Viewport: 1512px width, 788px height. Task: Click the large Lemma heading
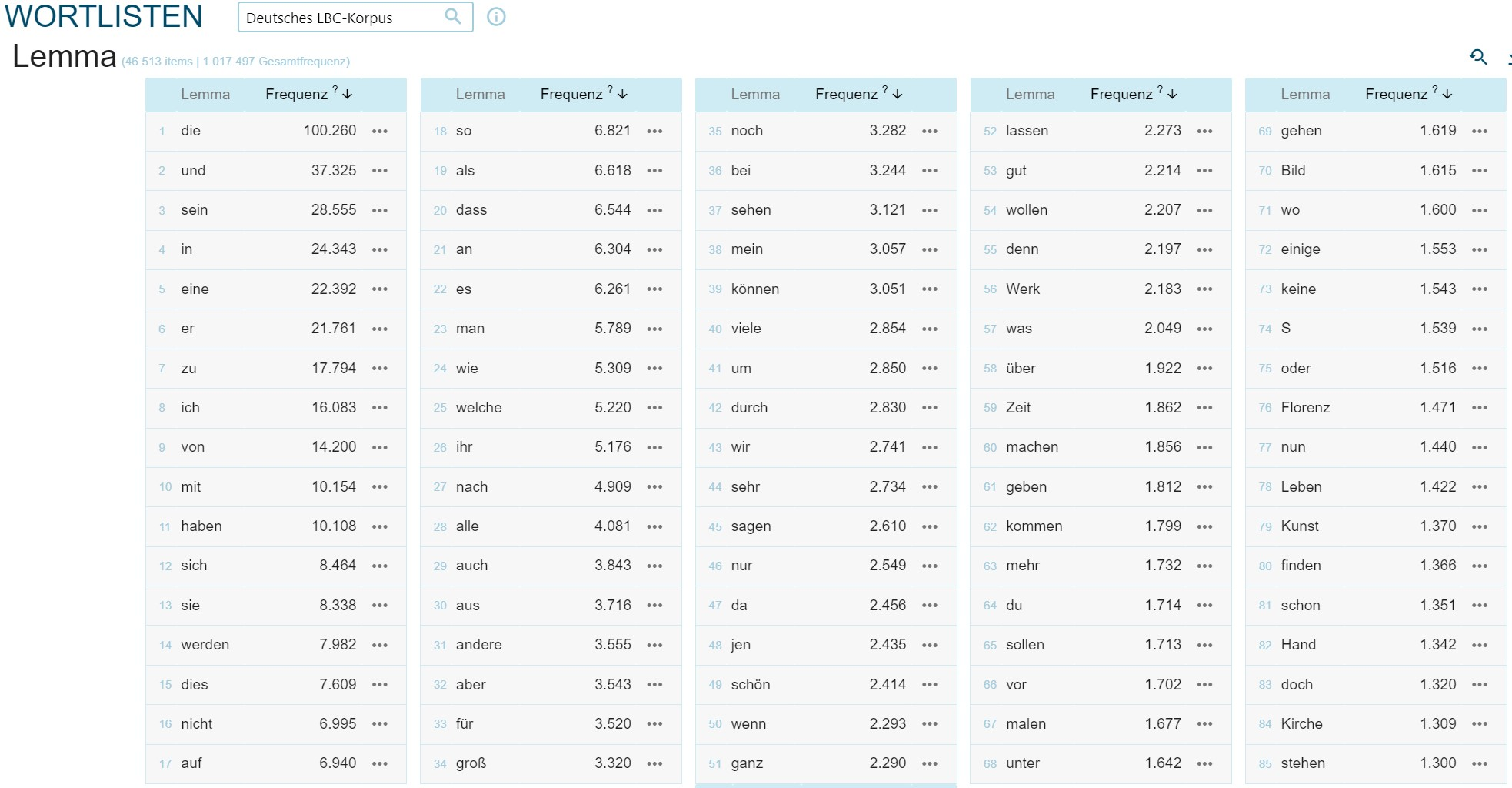pyautogui.click(x=65, y=56)
